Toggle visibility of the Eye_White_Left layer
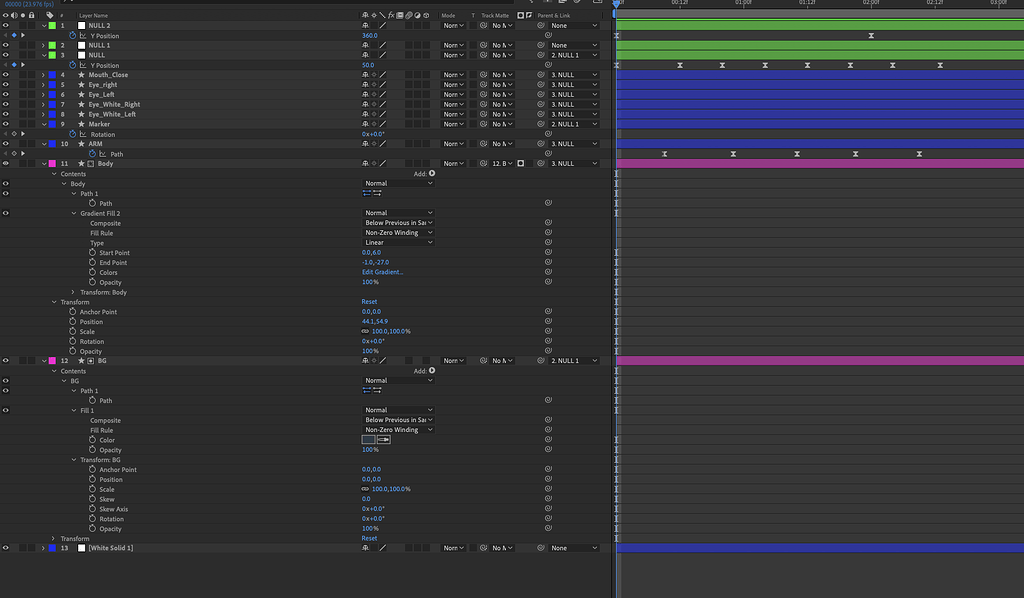 point(6,114)
